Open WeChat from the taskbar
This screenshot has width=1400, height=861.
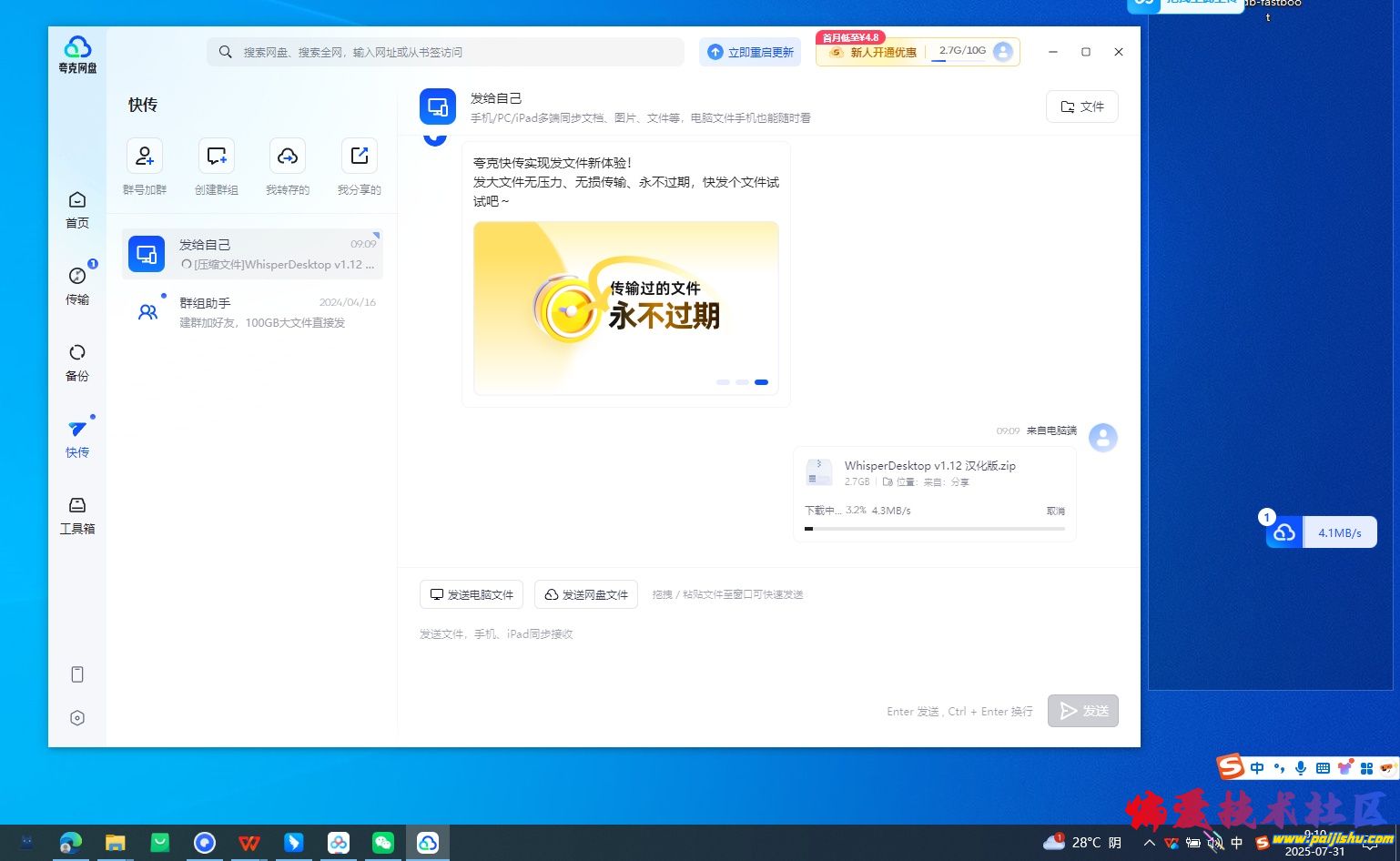pos(383,843)
